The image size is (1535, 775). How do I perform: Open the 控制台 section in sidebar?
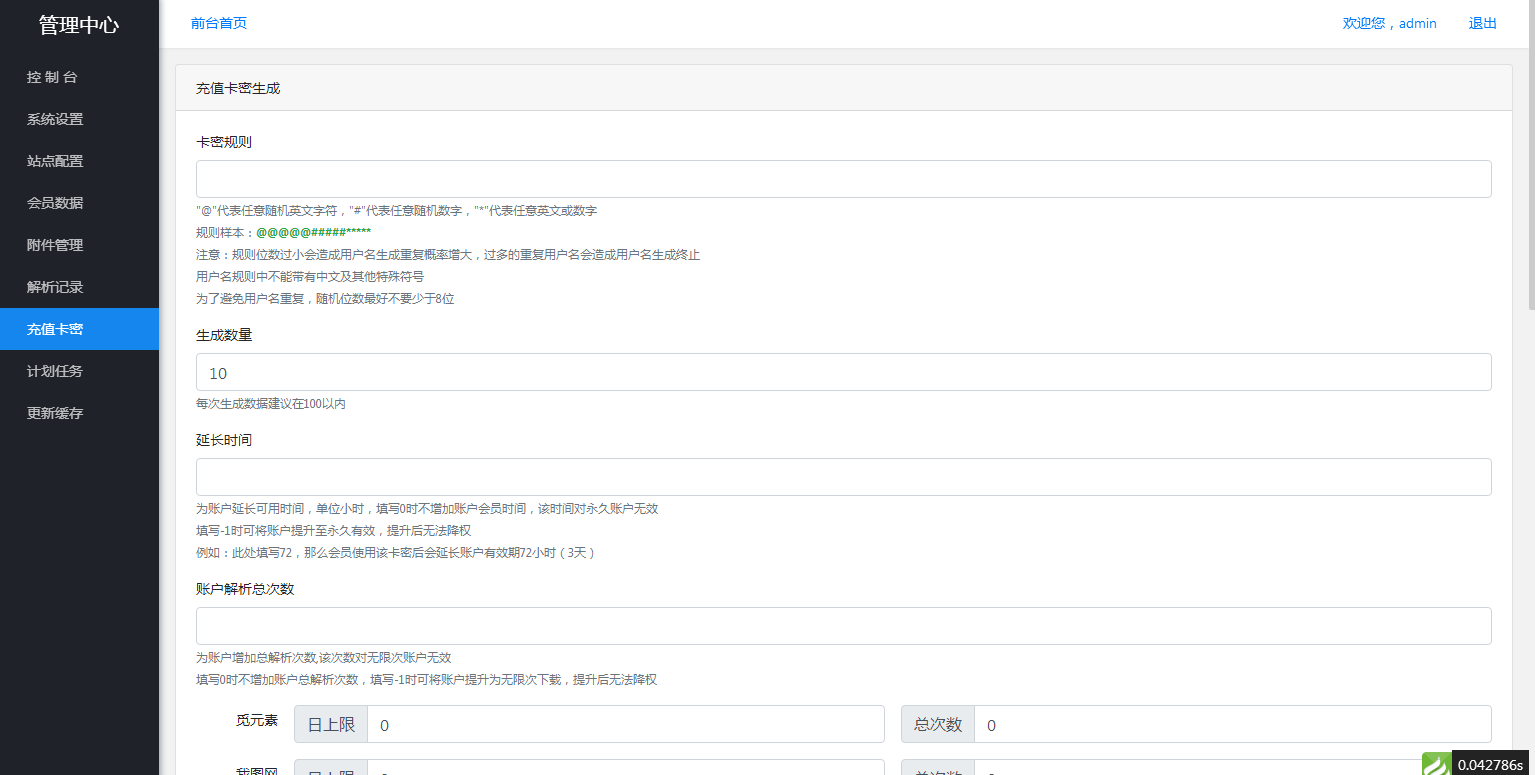tap(52, 77)
